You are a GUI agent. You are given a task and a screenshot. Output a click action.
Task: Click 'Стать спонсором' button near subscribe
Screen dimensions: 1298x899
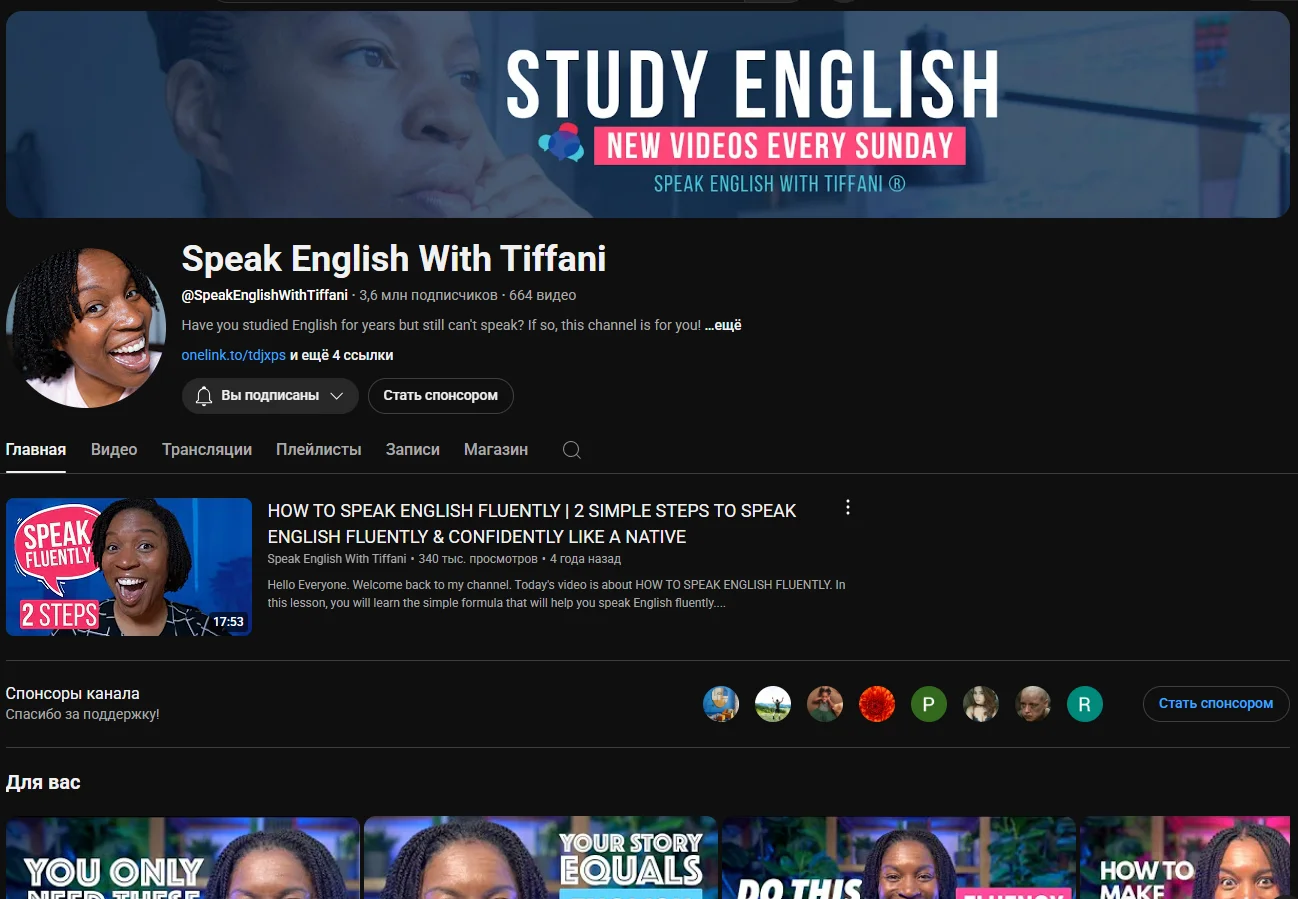441,396
